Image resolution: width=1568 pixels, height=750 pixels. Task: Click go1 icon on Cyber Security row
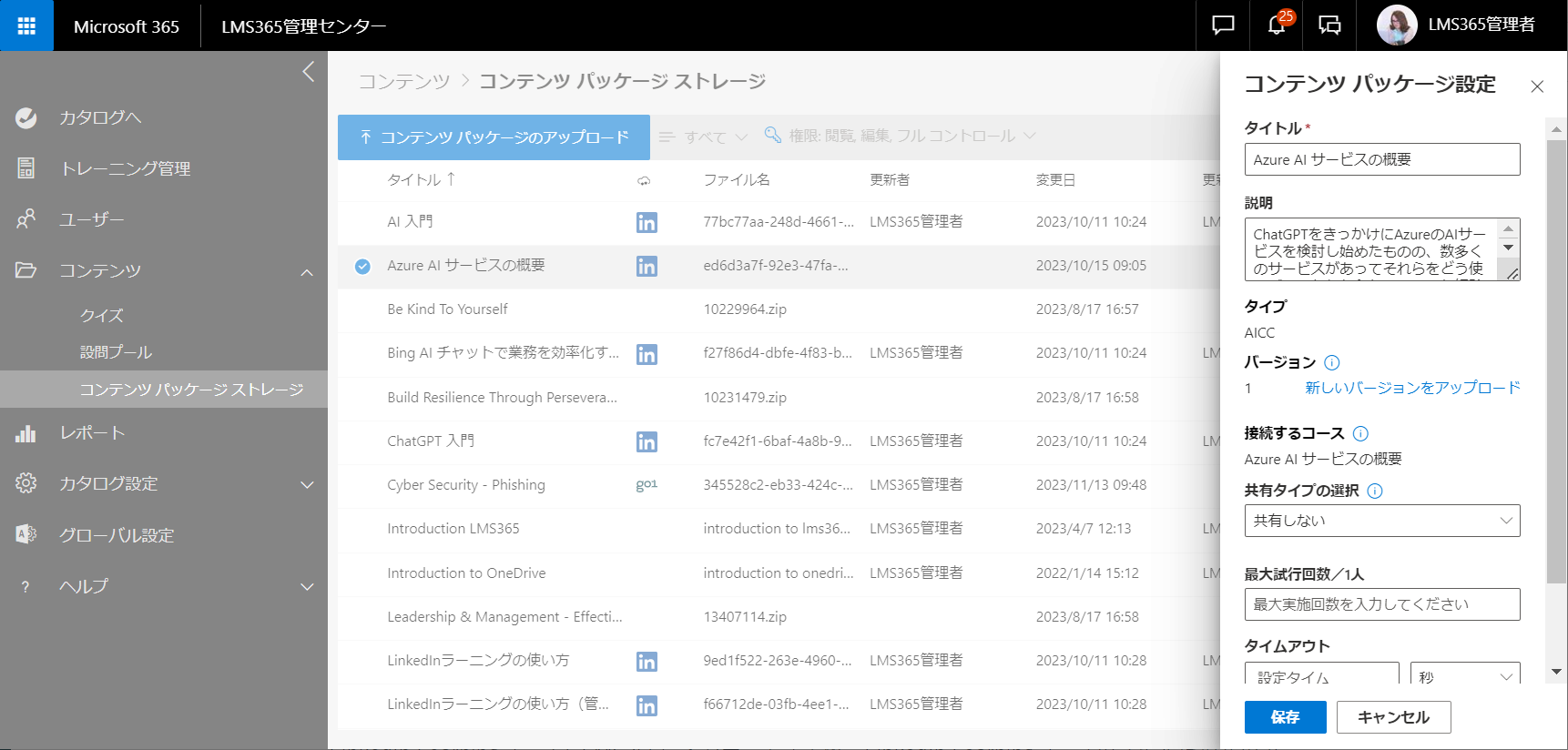pos(647,484)
